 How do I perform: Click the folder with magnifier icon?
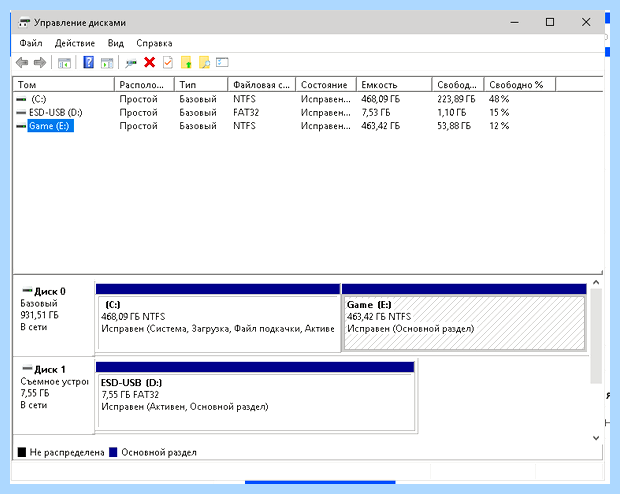pyautogui.click(x=204, y=62)
